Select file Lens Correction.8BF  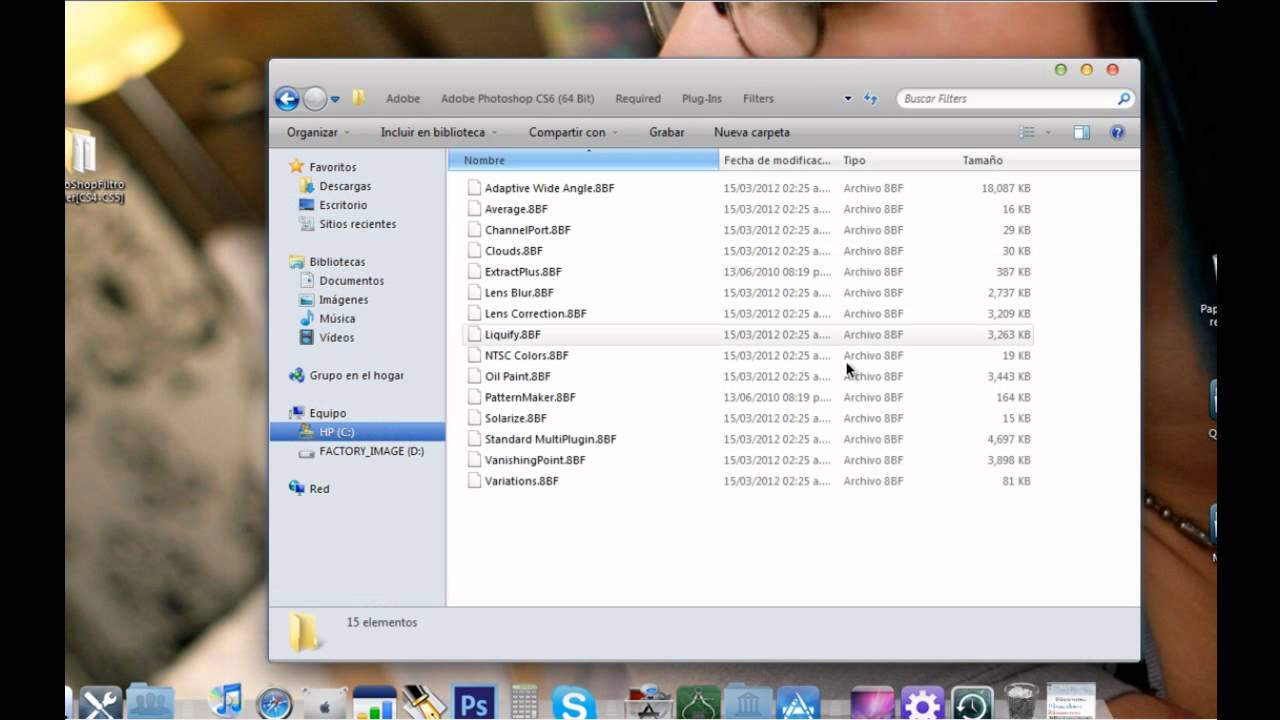point(535,314)
